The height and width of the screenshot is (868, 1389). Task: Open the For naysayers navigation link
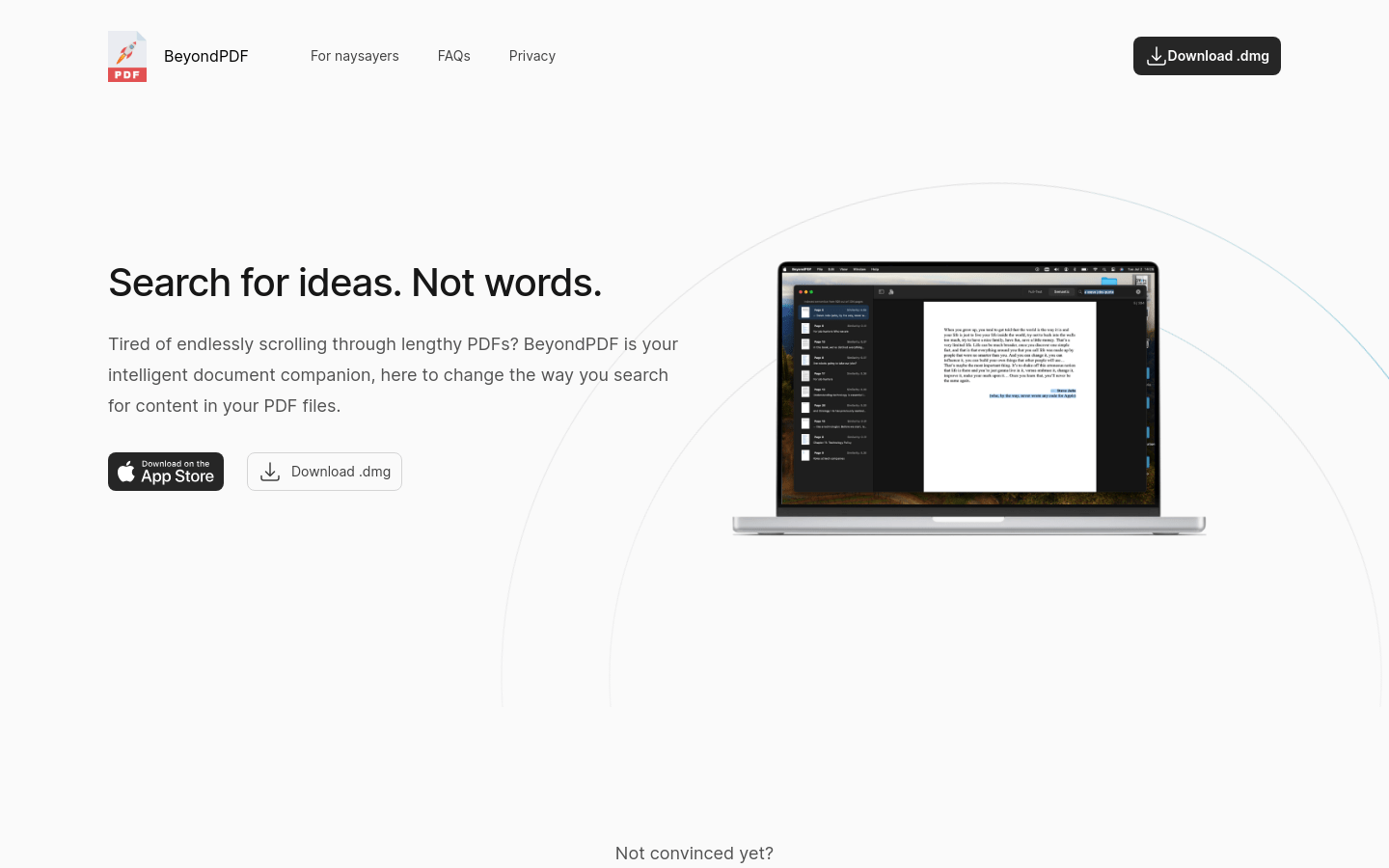[x=355, y=56]
